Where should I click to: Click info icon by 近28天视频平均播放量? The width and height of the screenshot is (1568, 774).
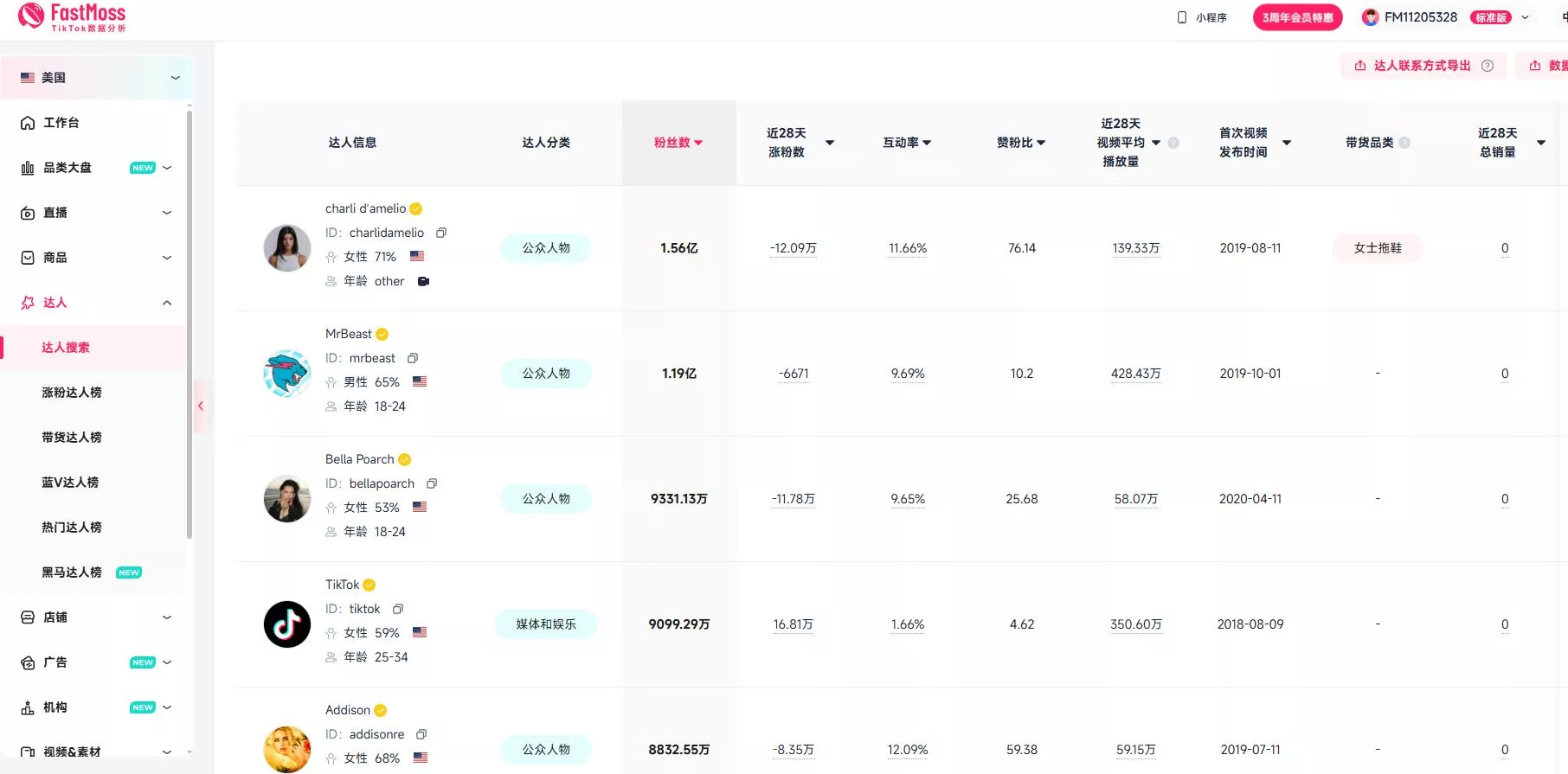pyautogui.click(x=1173, y=143)
